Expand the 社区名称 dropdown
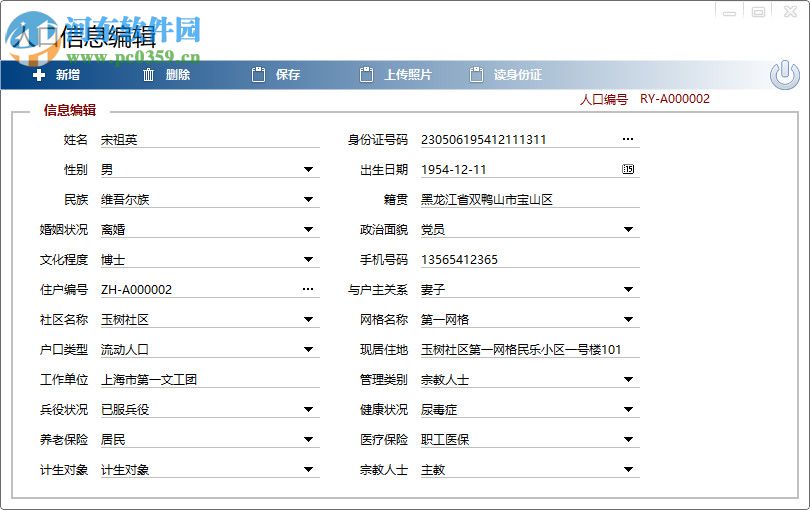Screen dimensions: 810x510 pyautogui.click(x=308, y=319)
